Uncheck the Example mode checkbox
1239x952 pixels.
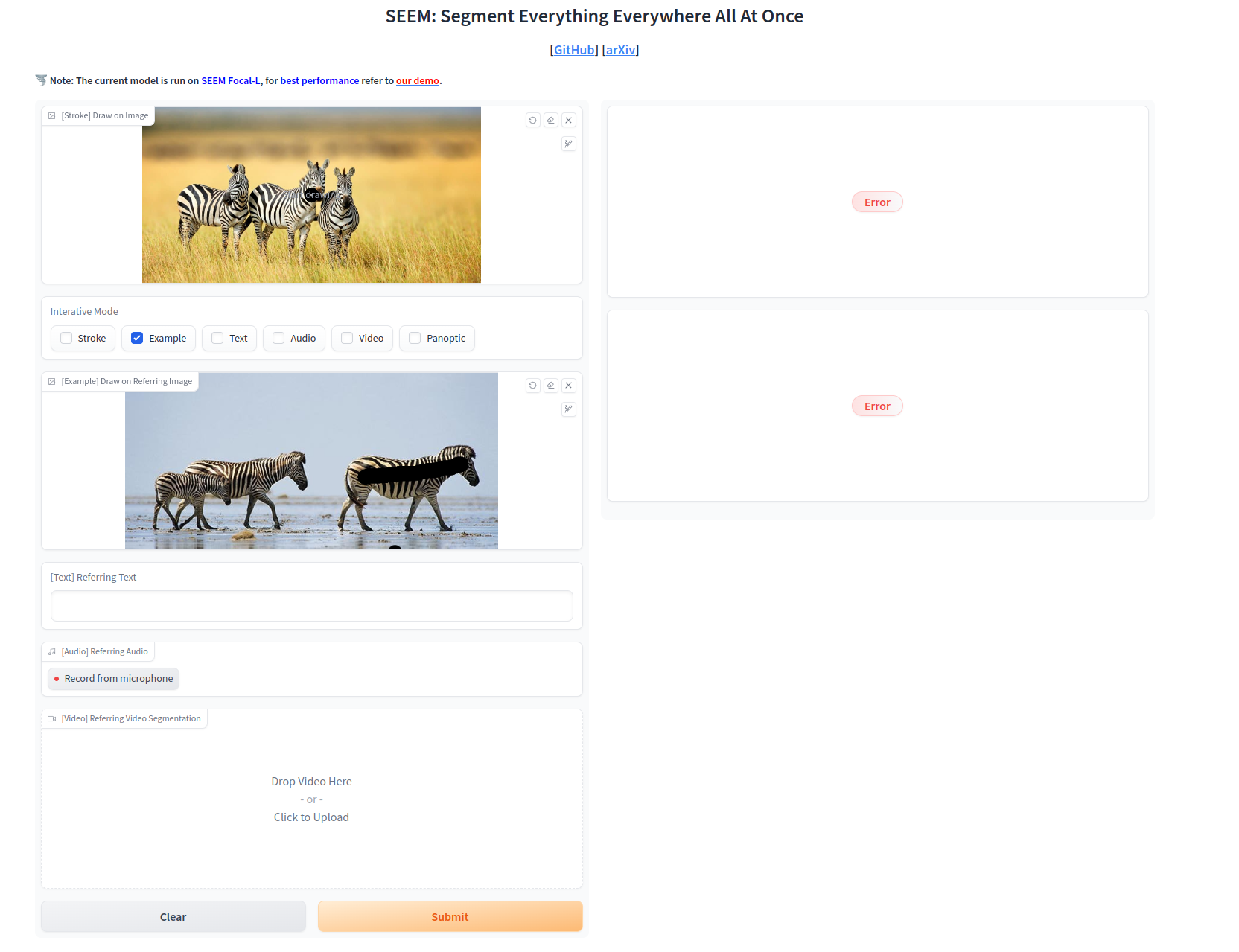(137, 338)
